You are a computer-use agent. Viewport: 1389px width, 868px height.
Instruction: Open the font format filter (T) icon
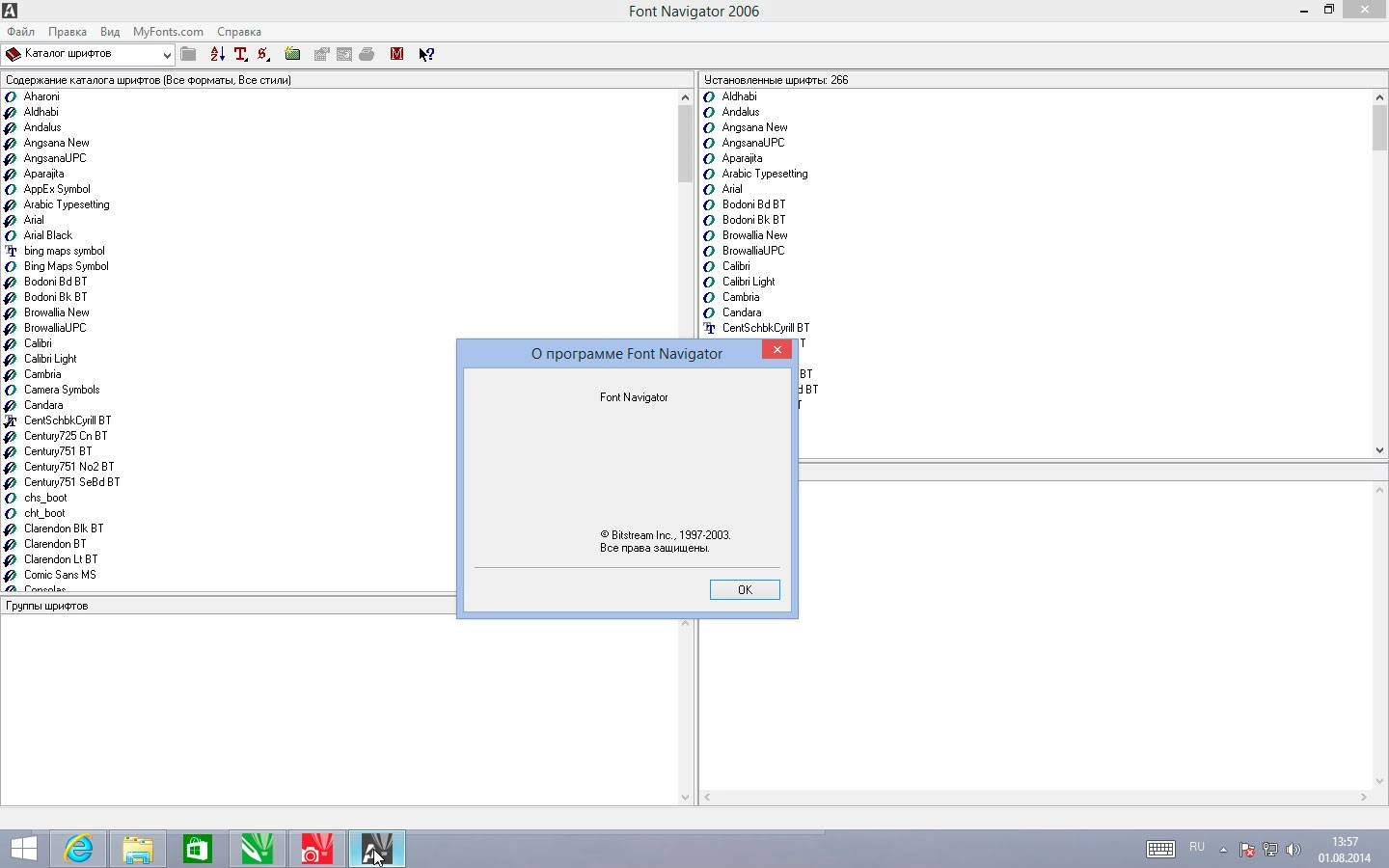[241, 54]
